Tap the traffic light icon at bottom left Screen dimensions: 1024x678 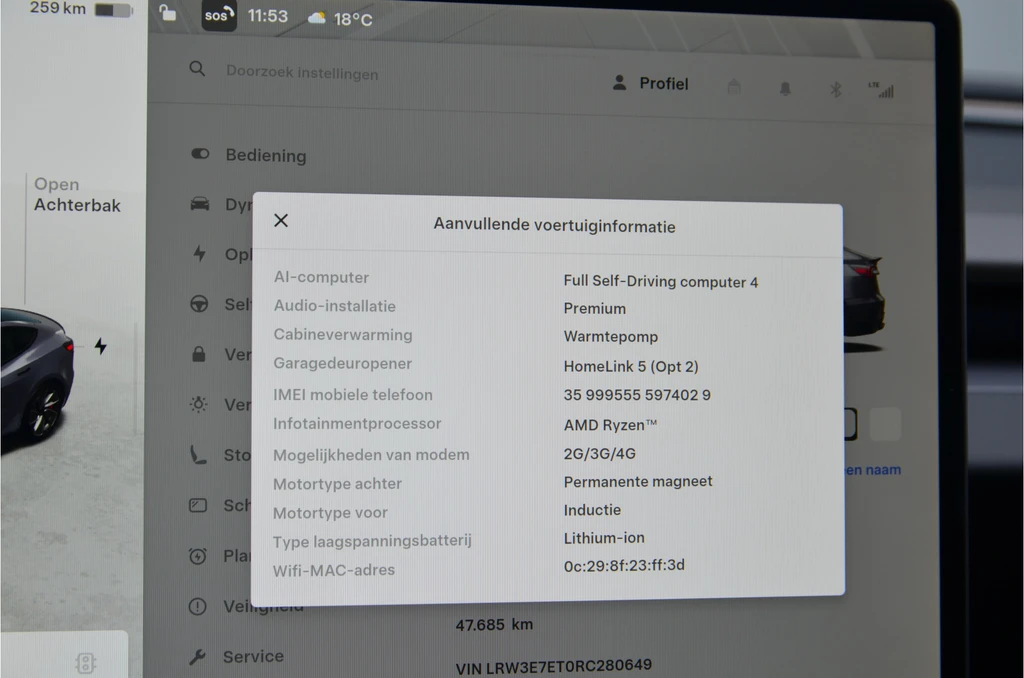click(x=86, y=663)
